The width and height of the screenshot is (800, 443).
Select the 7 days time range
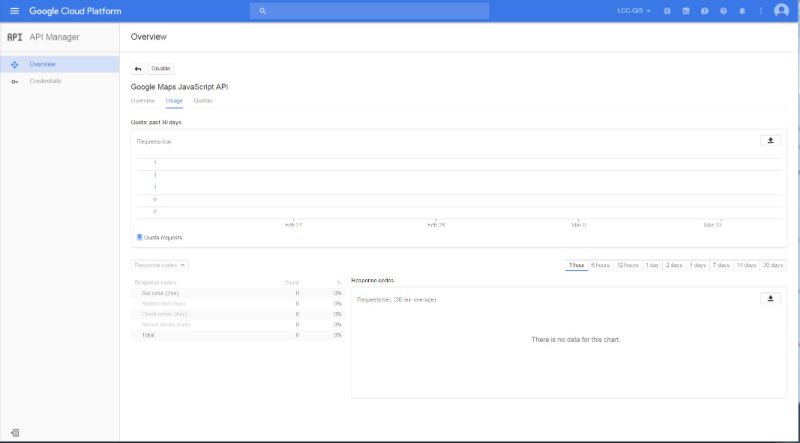(x=721, y=265)
